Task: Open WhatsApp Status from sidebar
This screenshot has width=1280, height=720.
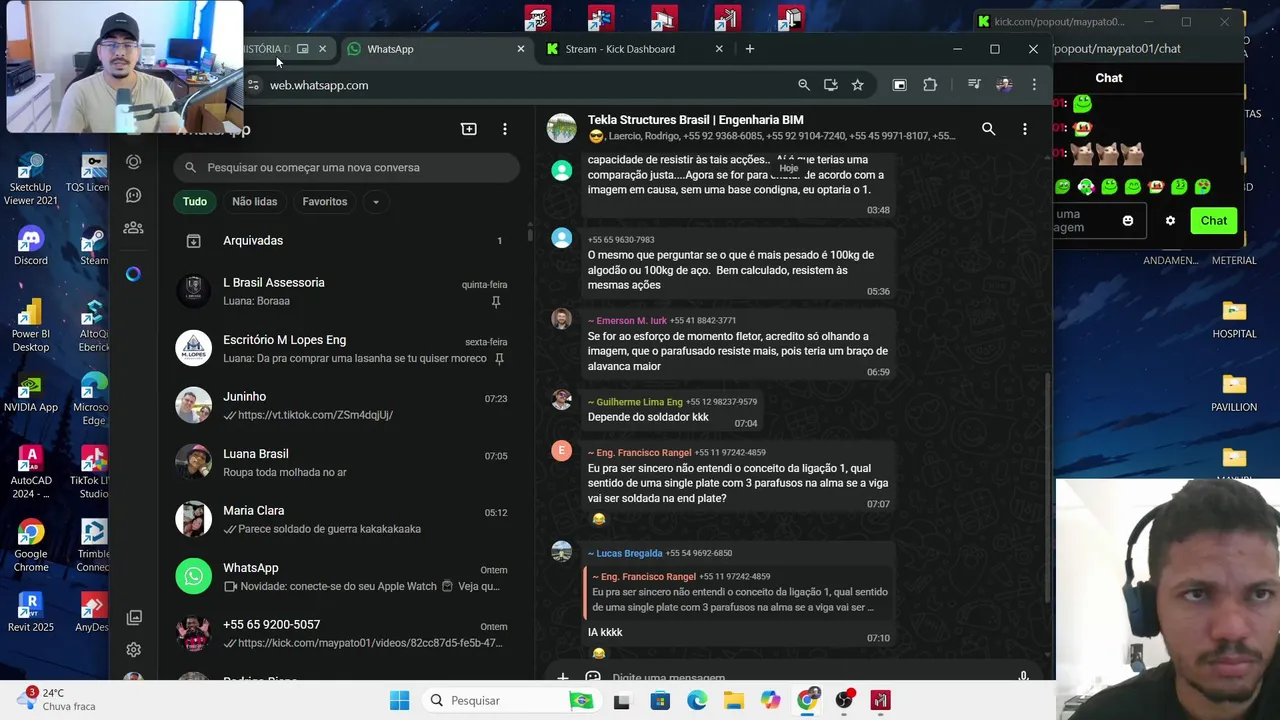Action: (133, 162)
